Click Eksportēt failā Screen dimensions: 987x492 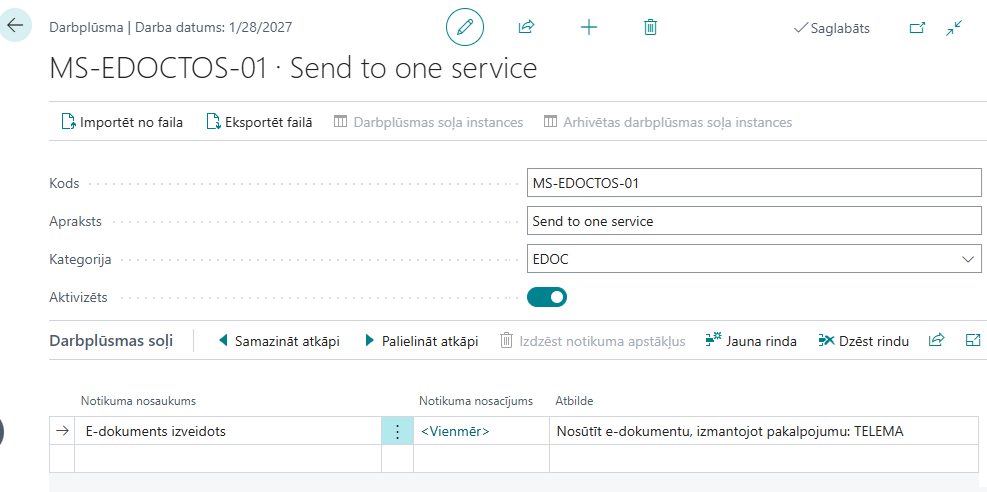coord(259,122)
